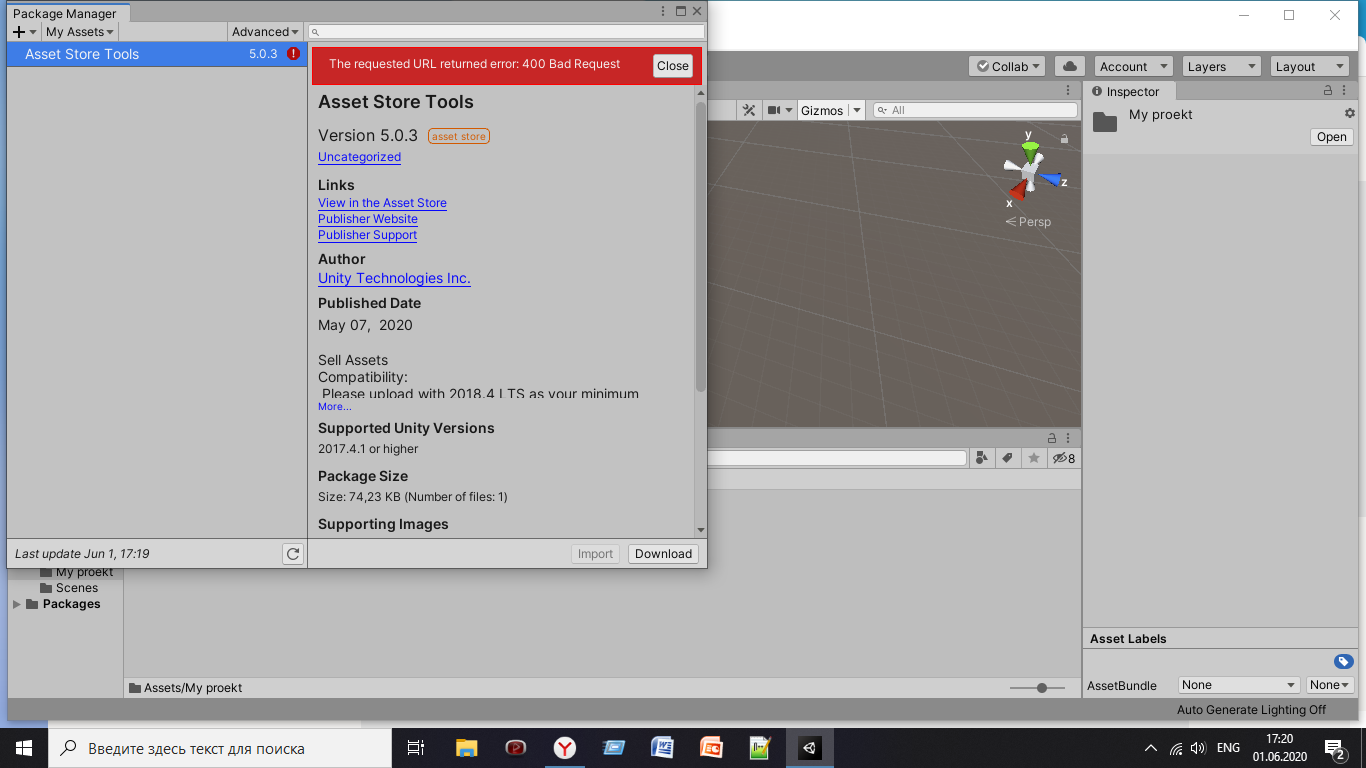The width and height of the screenshot is (1366, 768).
Task: Click the Package Manager details scrollbar
Action: [701, 246]
